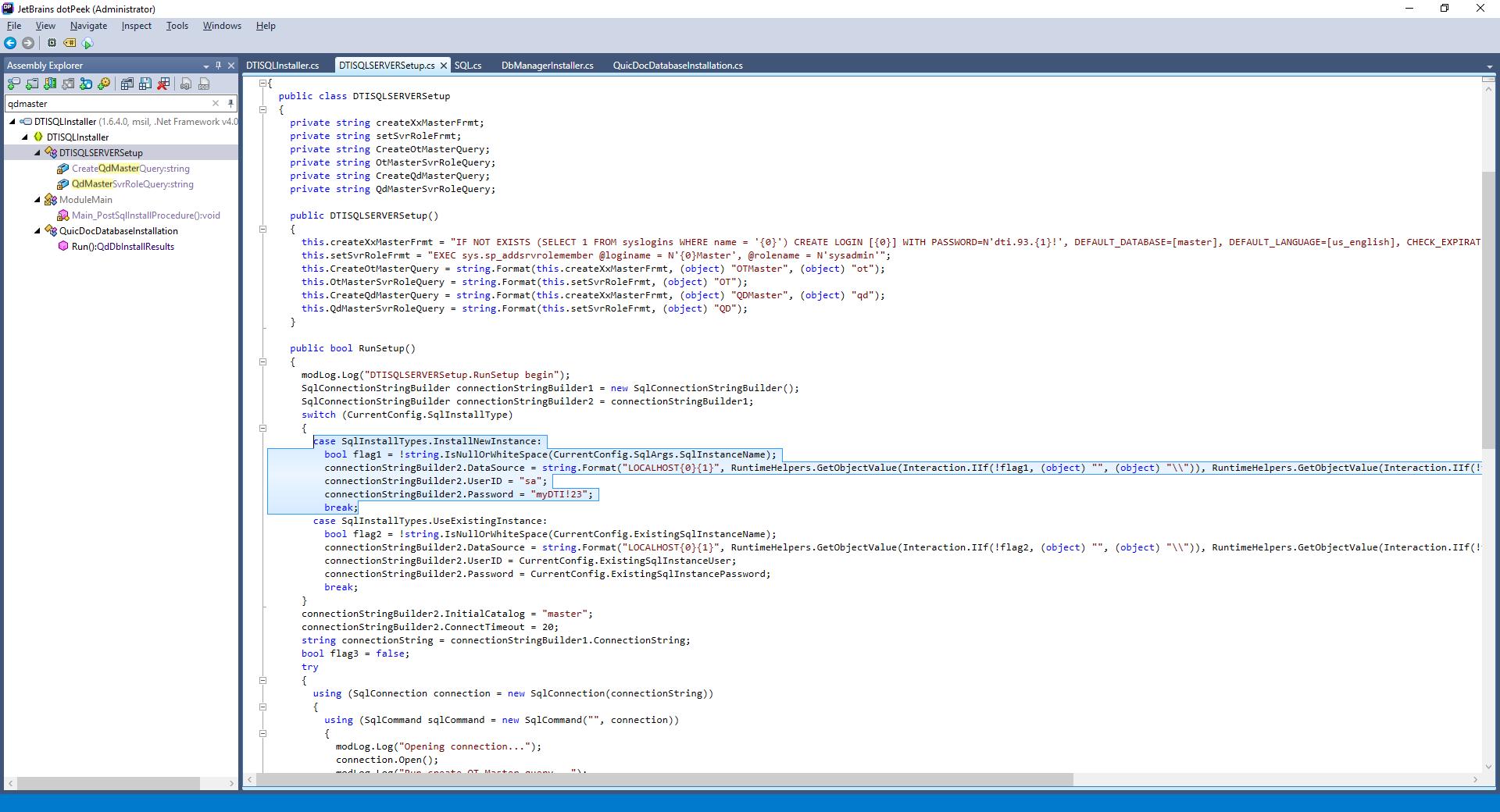The width and height of the screenshot is (1500, 812).
Task: Click the Save Assembly List floppy icon
Action: pyautogui.click(x=145, y=84)
